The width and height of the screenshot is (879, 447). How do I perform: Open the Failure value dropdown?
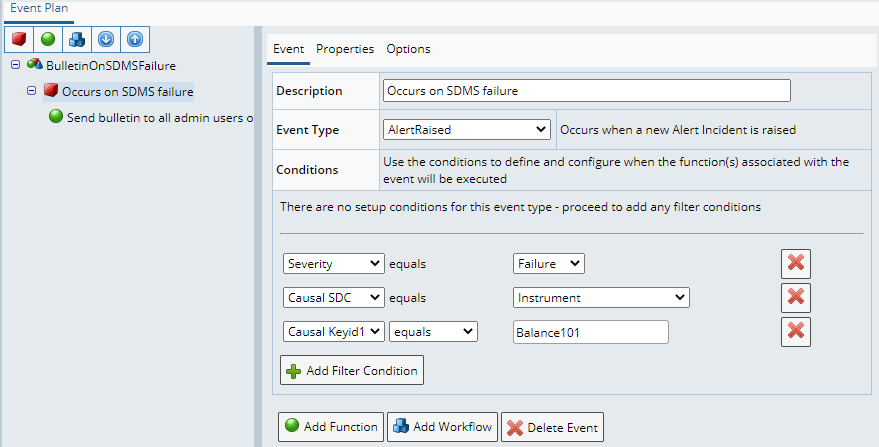549,264
